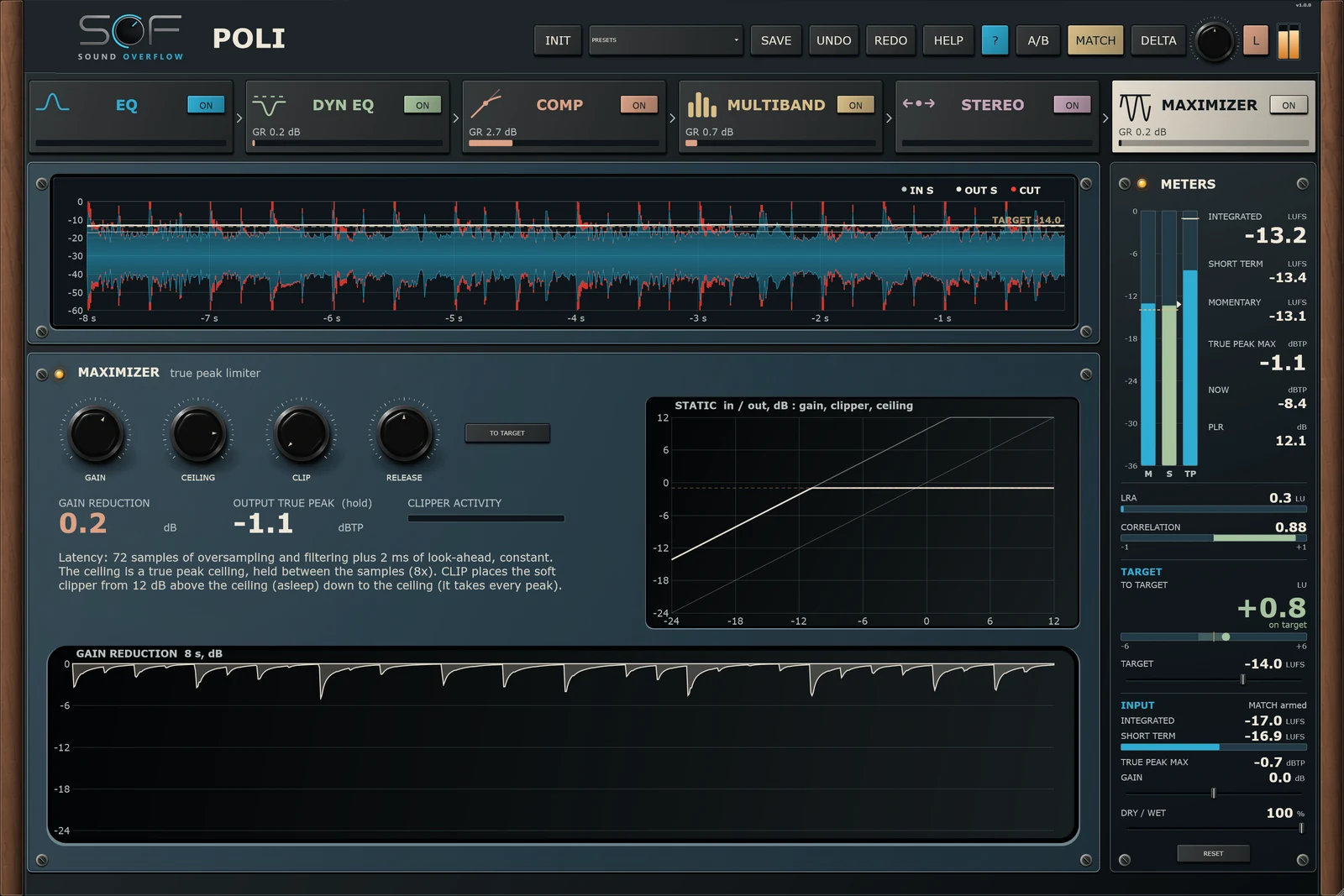1344x896 pixels.
Task: Click the MATCH button
Action: [x=1095, y=40]
